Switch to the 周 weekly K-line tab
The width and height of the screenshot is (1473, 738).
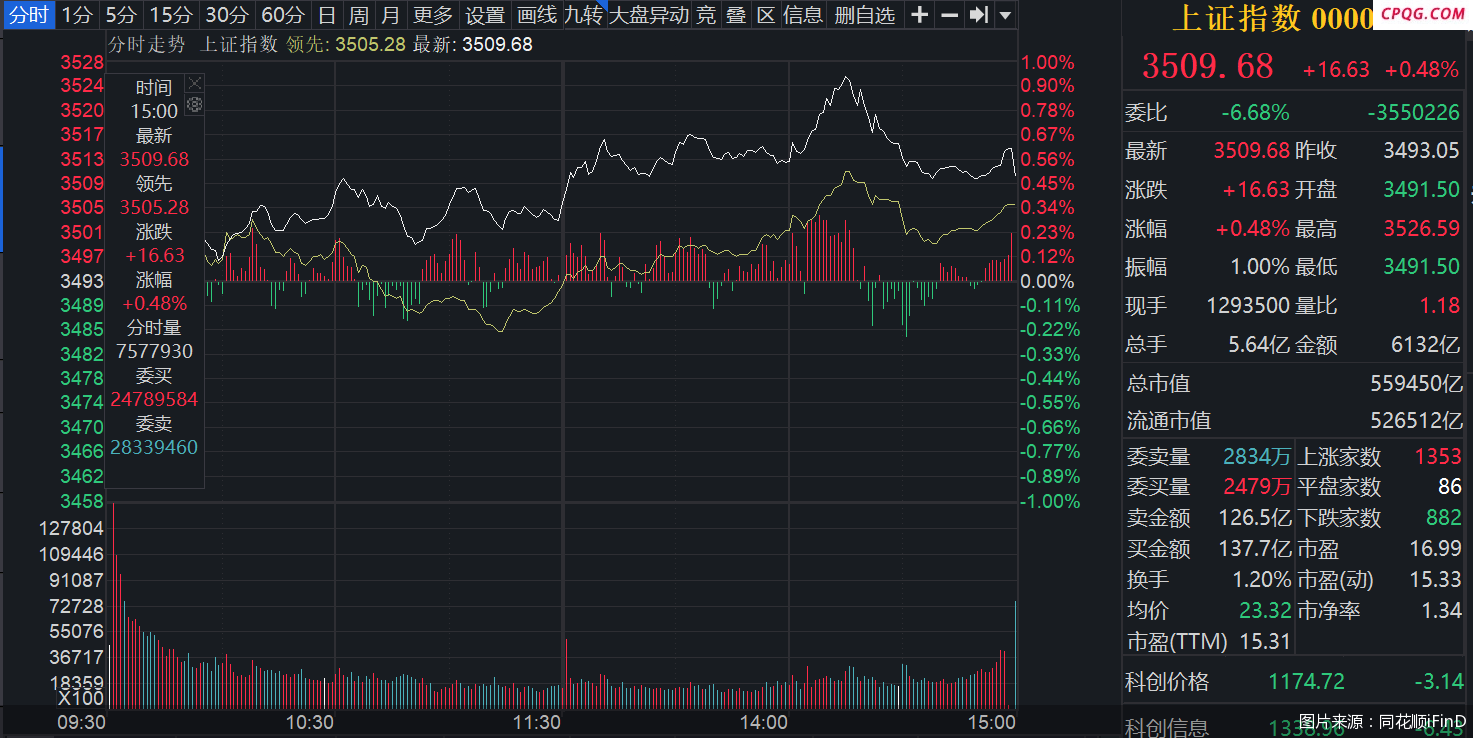point(358,15)
